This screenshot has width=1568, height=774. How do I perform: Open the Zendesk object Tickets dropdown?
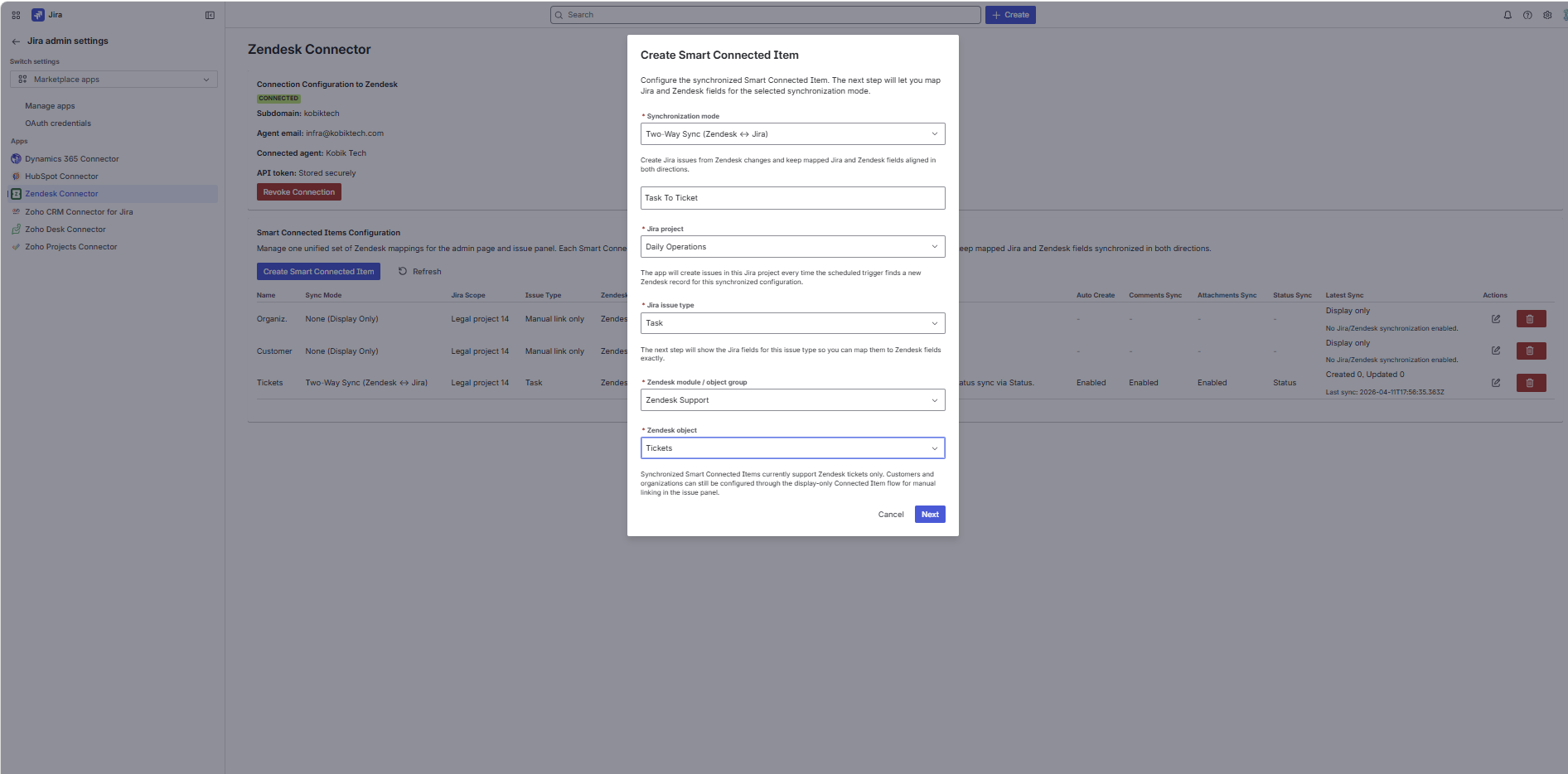pyautogui.click(x=792, y=448)
